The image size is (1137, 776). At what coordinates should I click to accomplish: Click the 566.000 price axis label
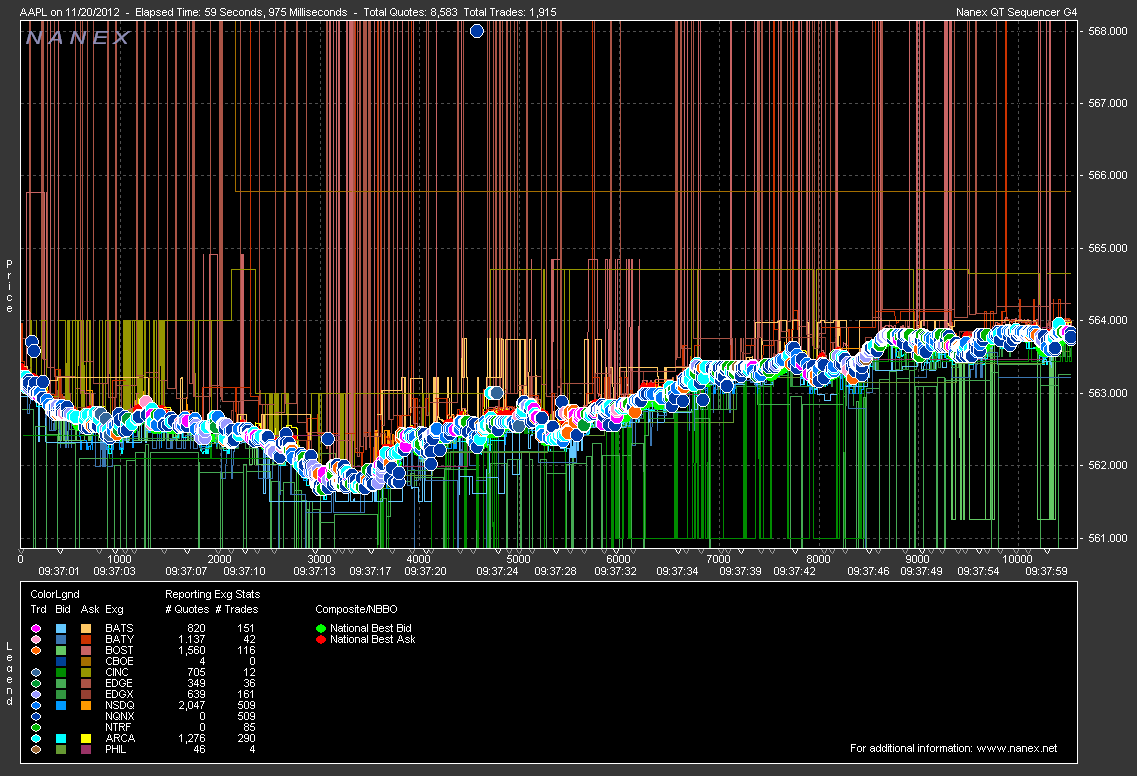1106,175
